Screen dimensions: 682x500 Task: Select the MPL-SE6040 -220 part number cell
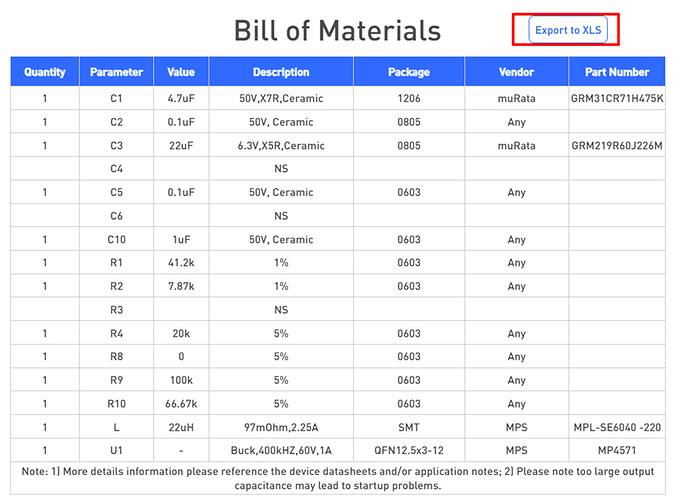617,427
